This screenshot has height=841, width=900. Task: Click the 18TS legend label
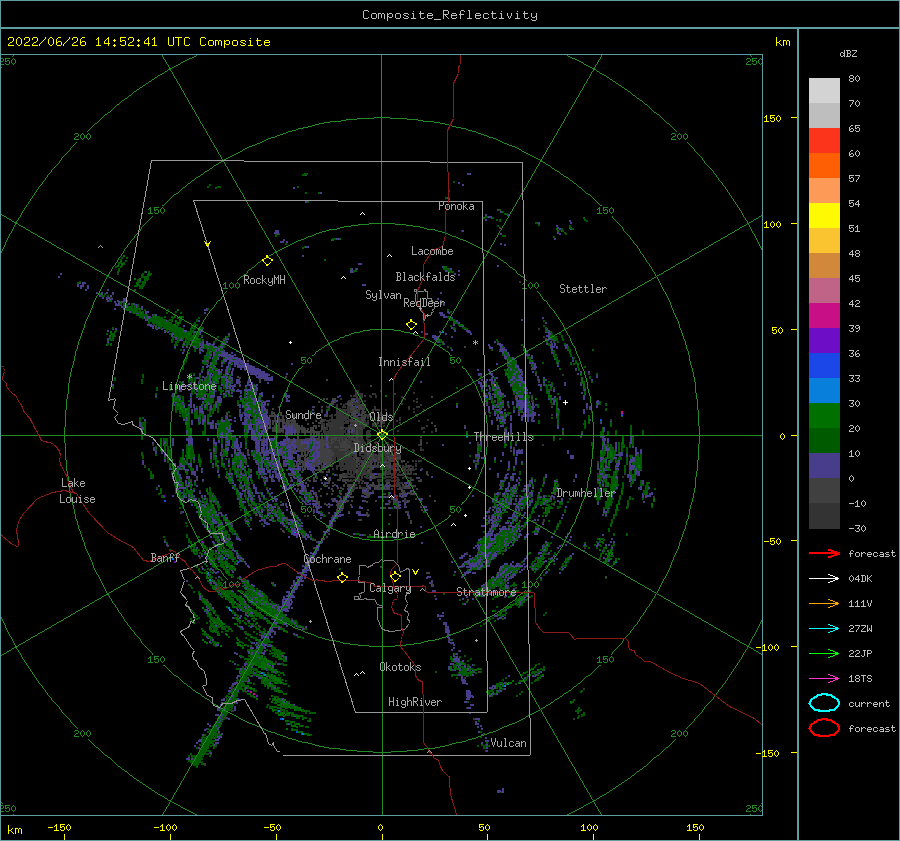coord(860,679)
